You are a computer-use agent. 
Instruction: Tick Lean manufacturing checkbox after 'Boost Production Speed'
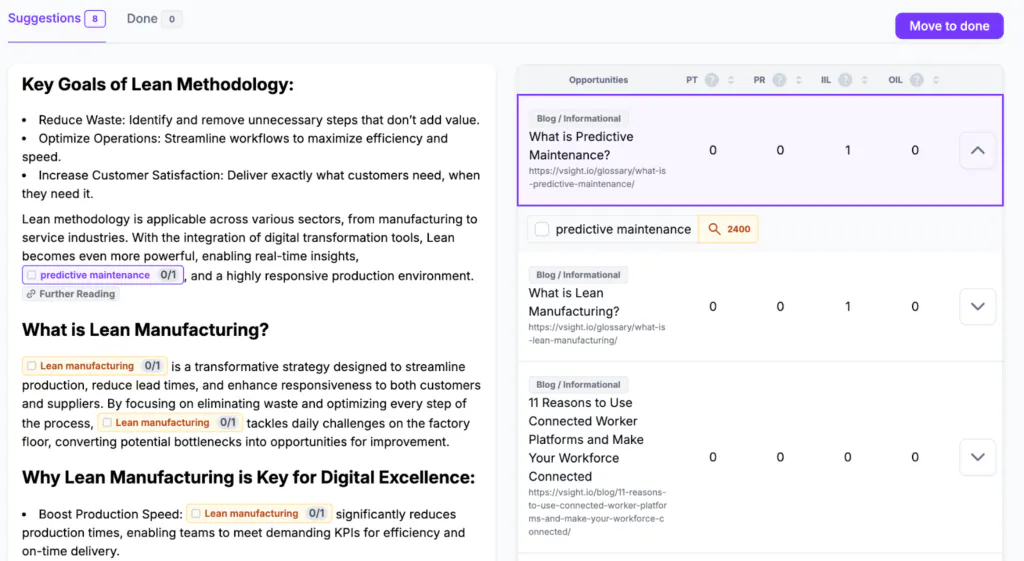pyautogui.click(x=196, y=513)
